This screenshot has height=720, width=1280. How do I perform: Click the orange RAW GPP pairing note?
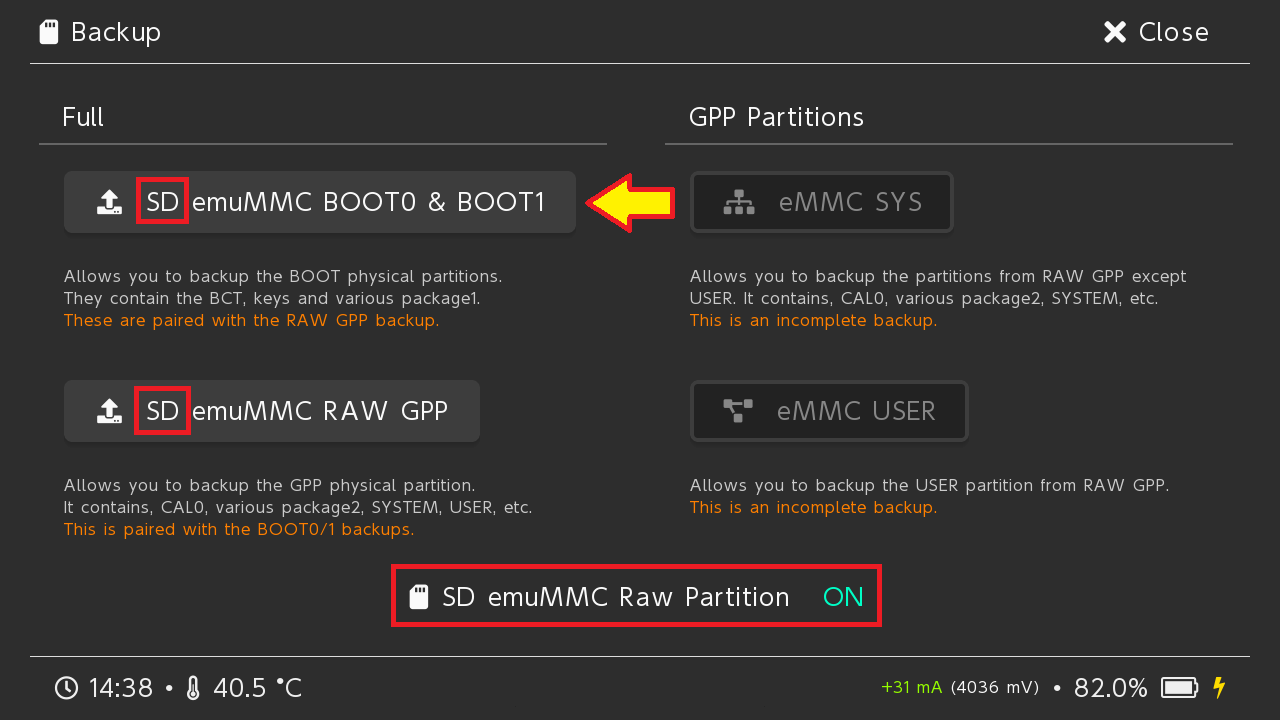coord(251,321)
